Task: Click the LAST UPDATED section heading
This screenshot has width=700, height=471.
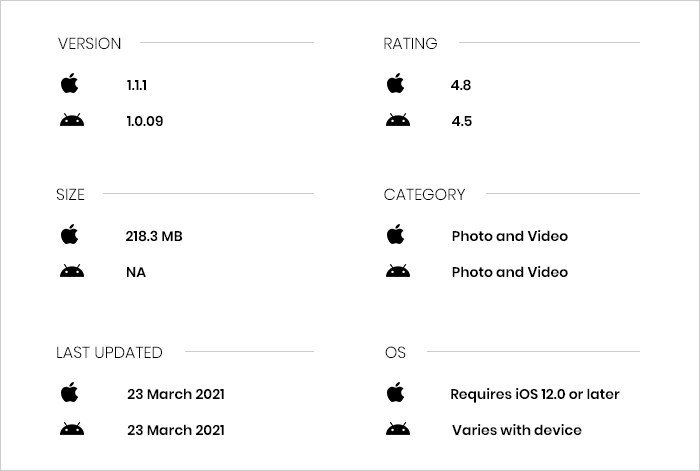Action: [x=109, y=353]
